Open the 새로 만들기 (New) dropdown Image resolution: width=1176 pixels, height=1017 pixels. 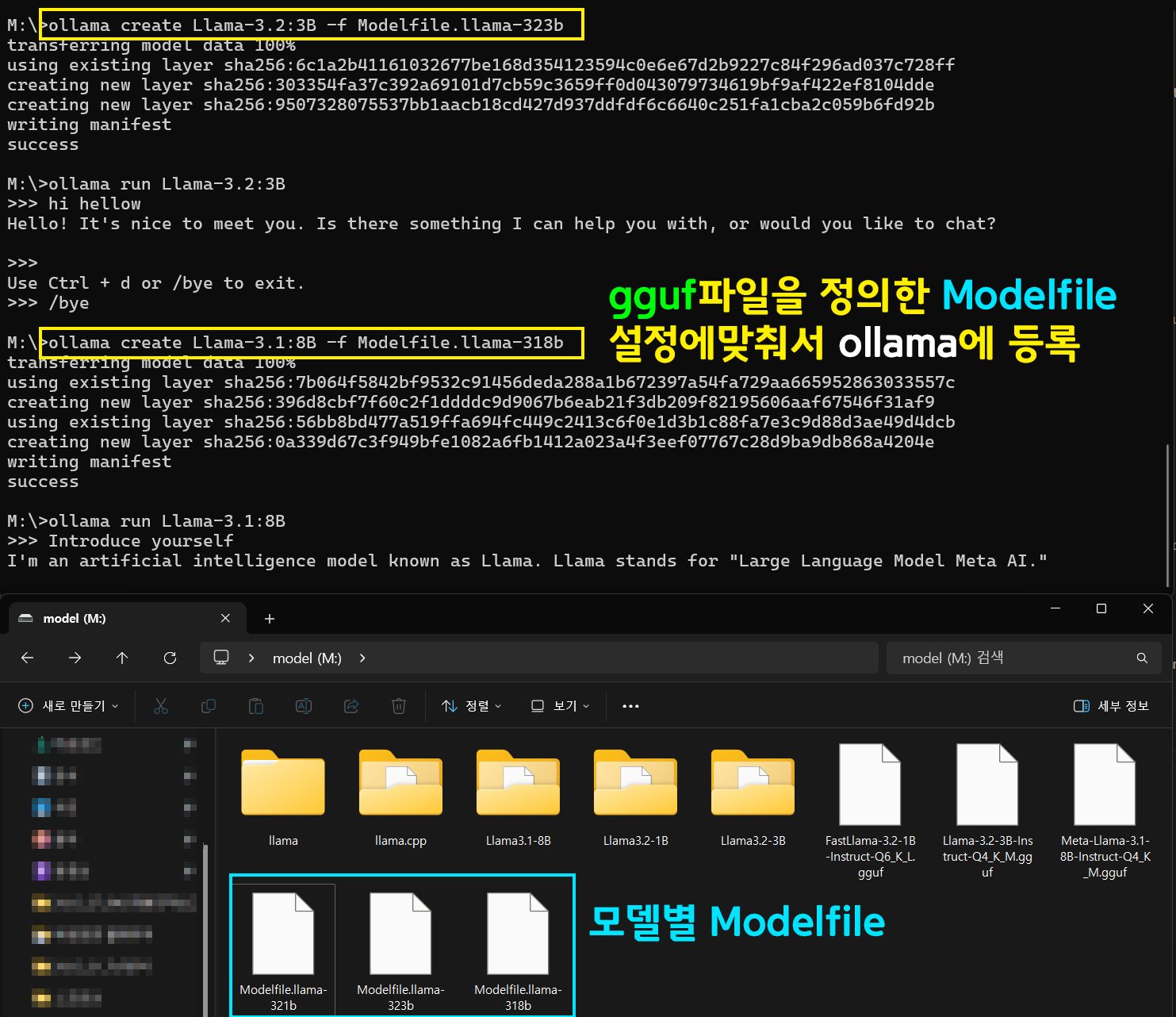click(x=68, y=706)
